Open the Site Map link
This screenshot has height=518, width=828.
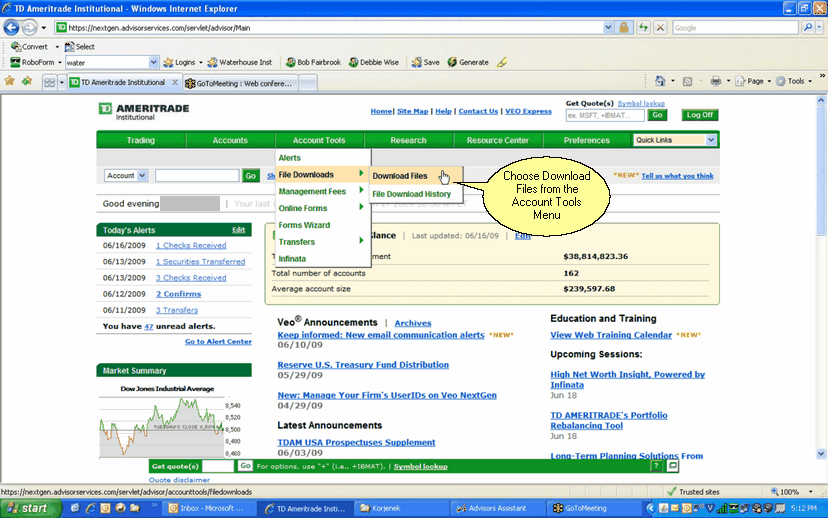pyautogui.click(x=412, y=111)
